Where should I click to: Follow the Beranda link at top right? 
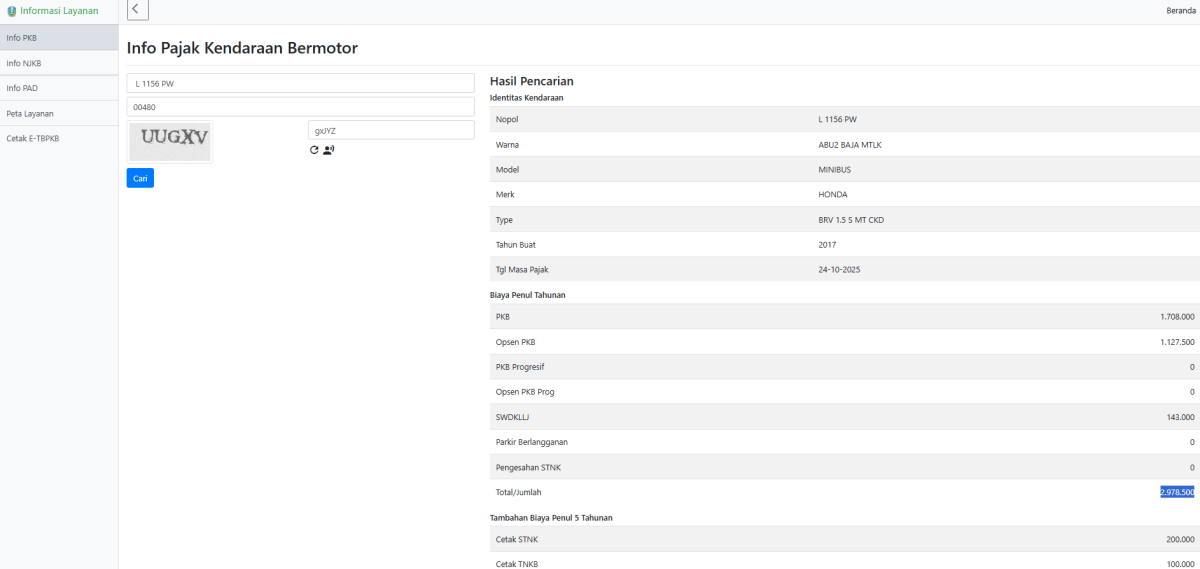click(x=1180, y=11)
